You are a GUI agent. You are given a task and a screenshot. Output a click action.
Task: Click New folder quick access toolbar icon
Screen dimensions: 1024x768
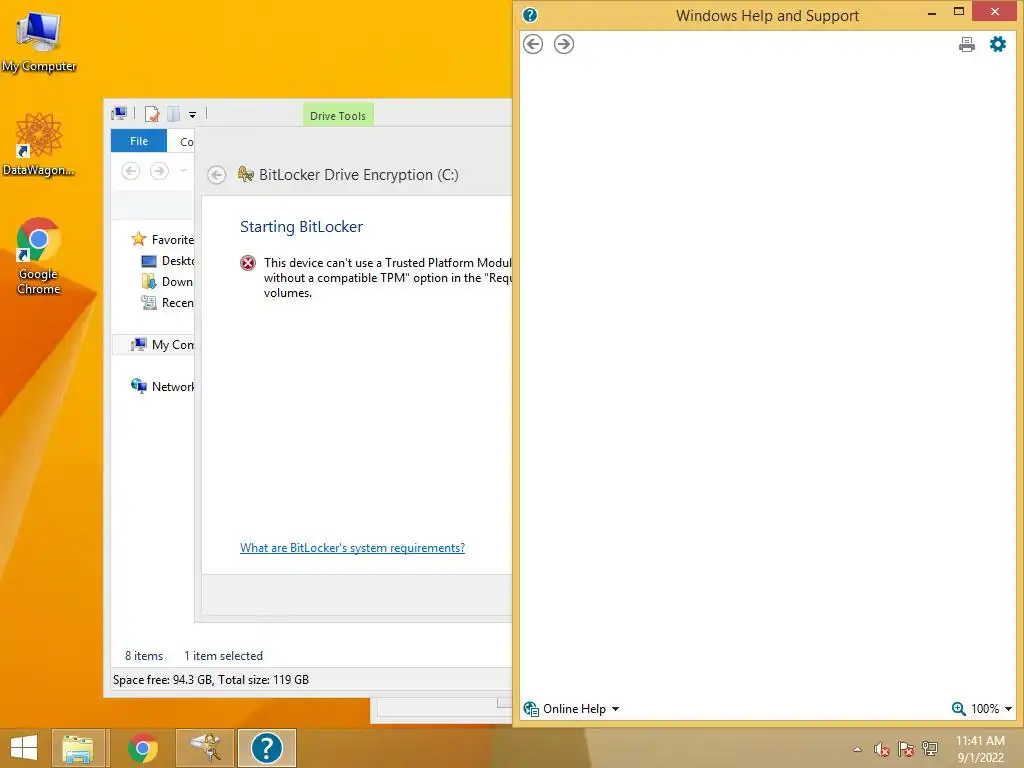pyautogui.click(x=174, y=114)
